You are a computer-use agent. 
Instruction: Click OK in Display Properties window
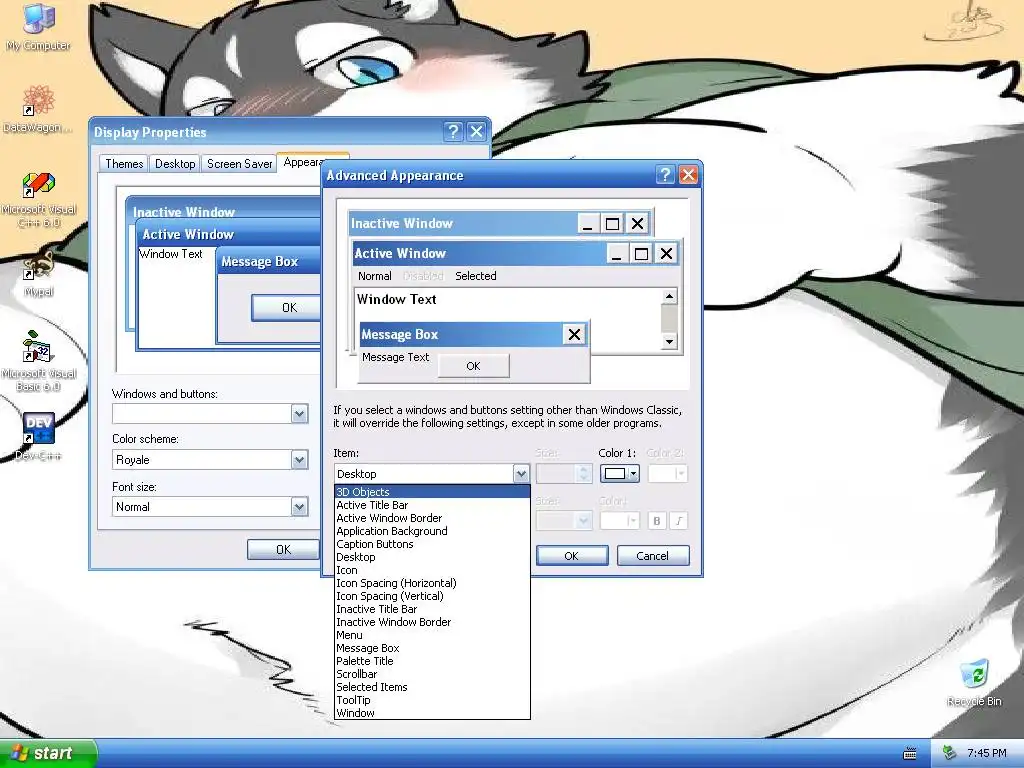click(283, 549)
